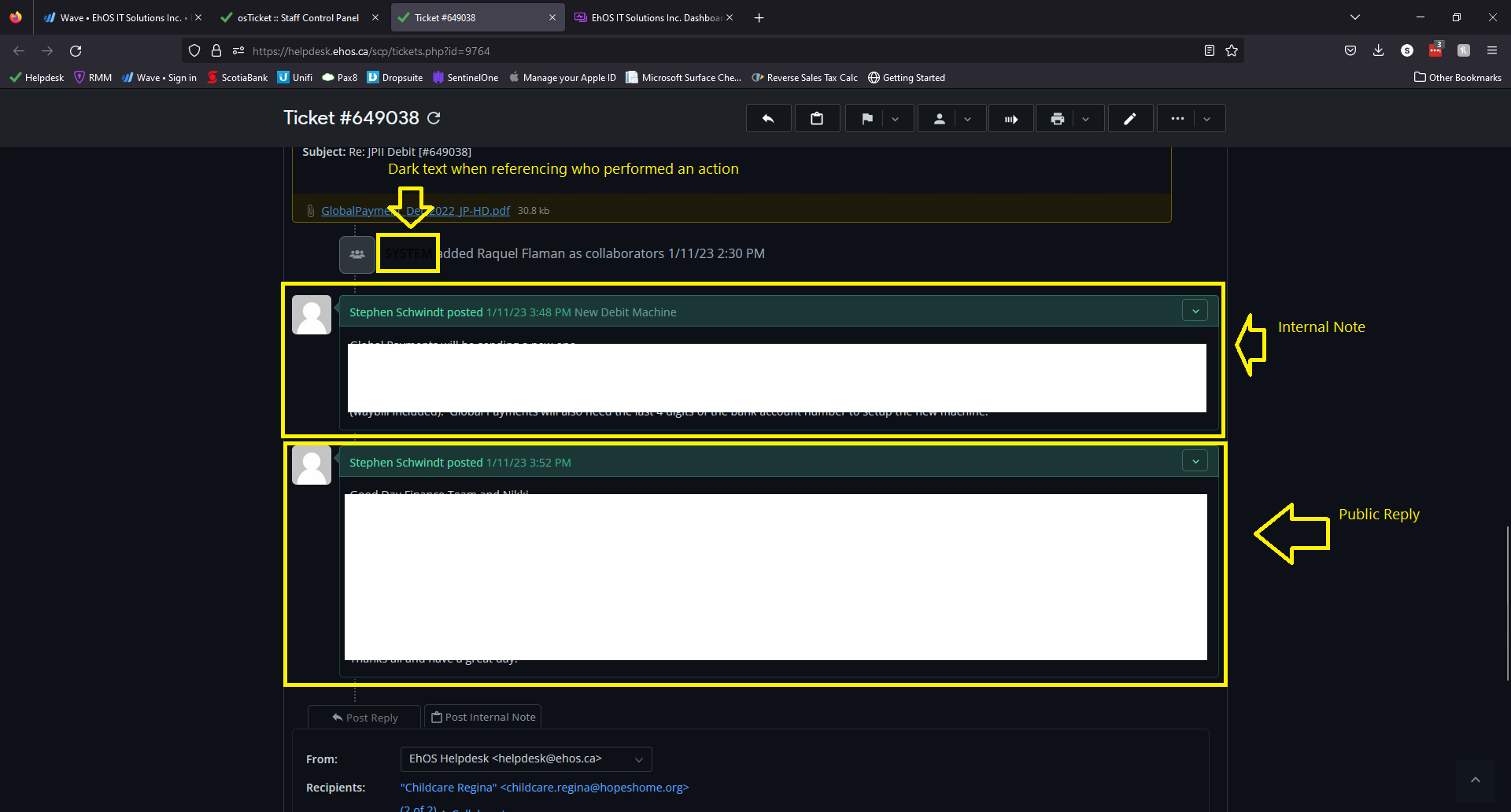Open the Childcare Regina recipient link
The image size is (1511, 812).
tap(544, 788)
